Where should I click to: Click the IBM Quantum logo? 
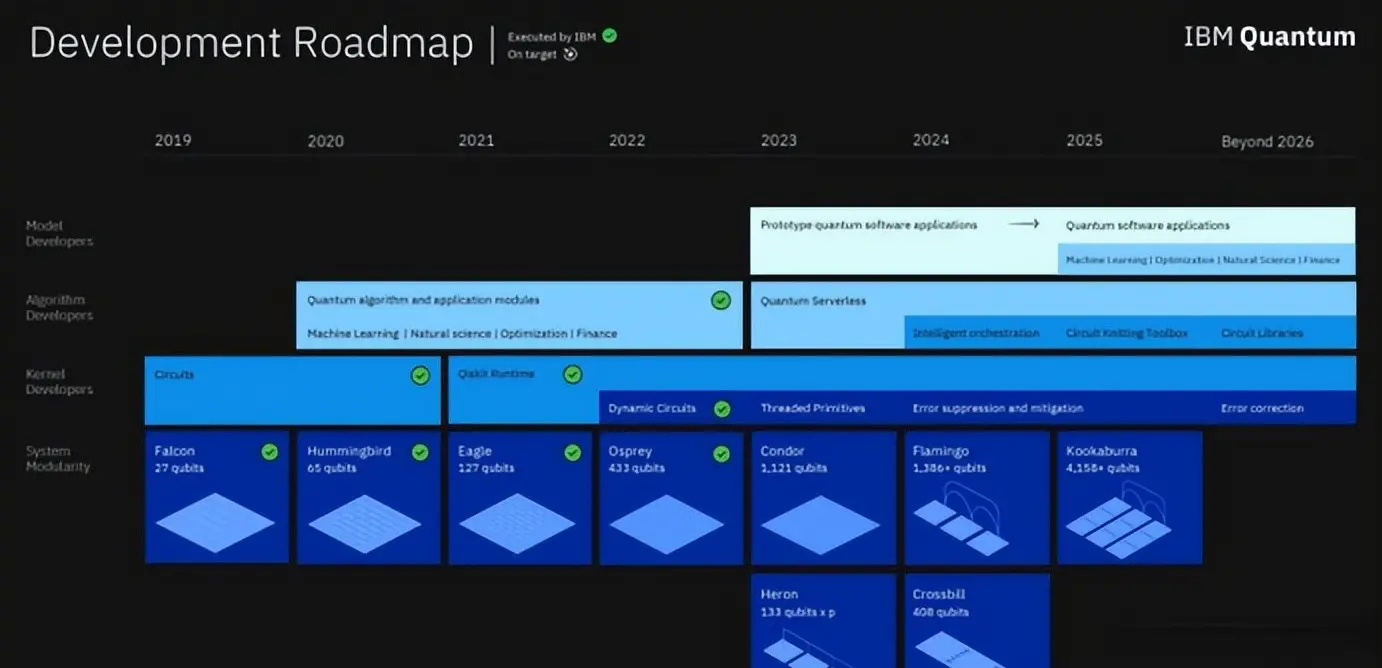point(1270,37)
